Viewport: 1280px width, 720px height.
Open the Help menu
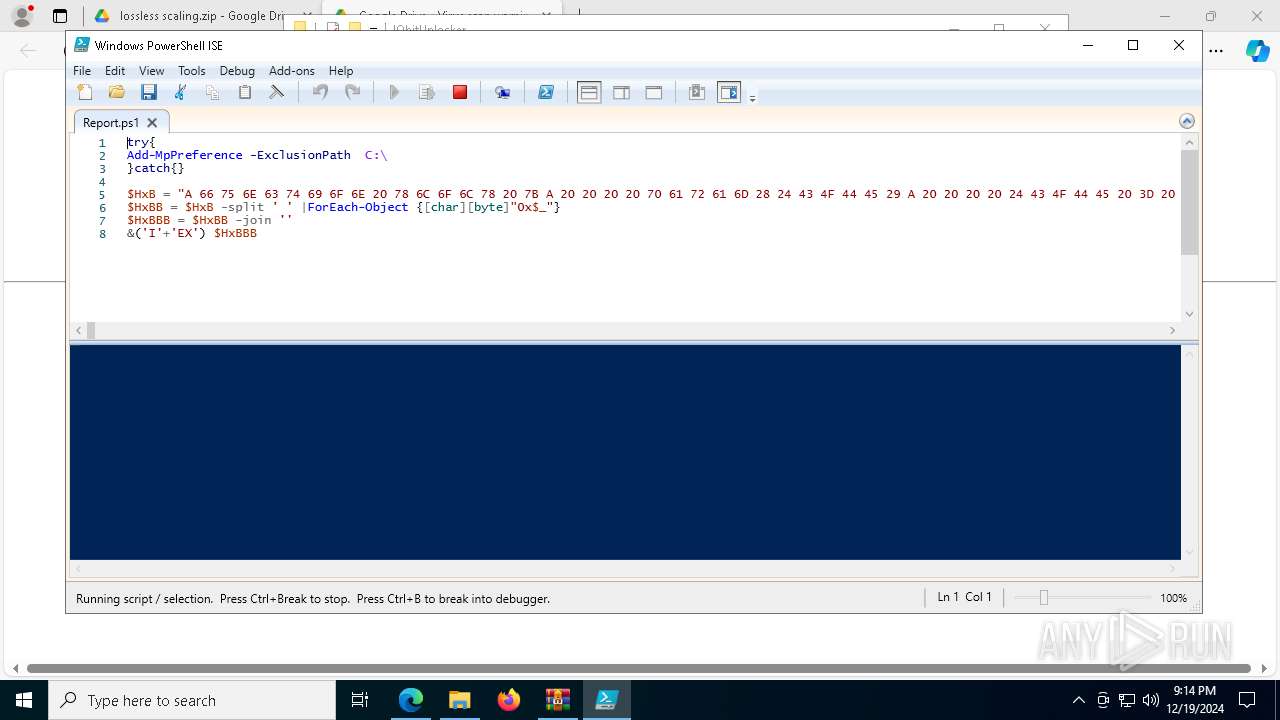coord(341,71)
